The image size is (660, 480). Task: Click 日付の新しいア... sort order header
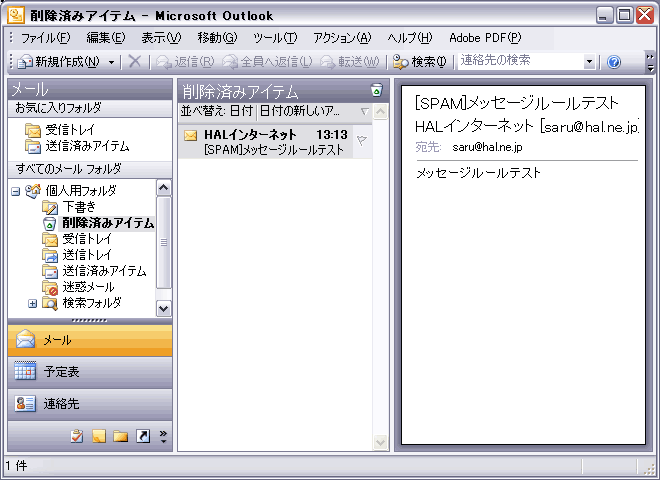[300, 111]
